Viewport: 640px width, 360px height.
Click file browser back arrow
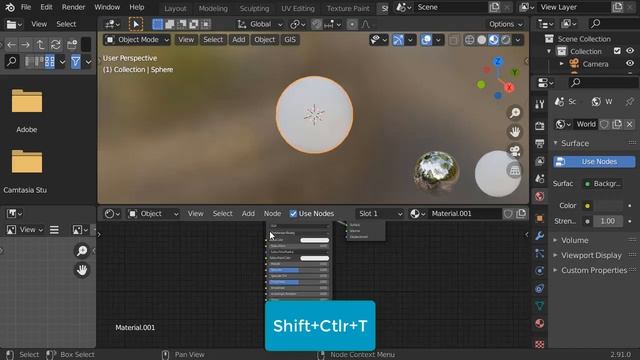[x=11, y=44]
